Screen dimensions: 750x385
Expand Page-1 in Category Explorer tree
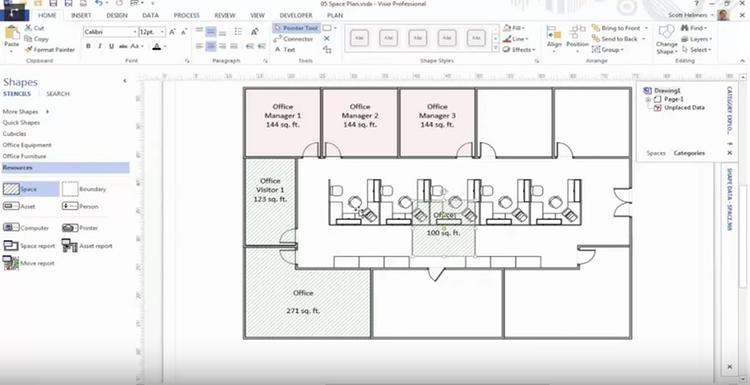coord(648,99)
